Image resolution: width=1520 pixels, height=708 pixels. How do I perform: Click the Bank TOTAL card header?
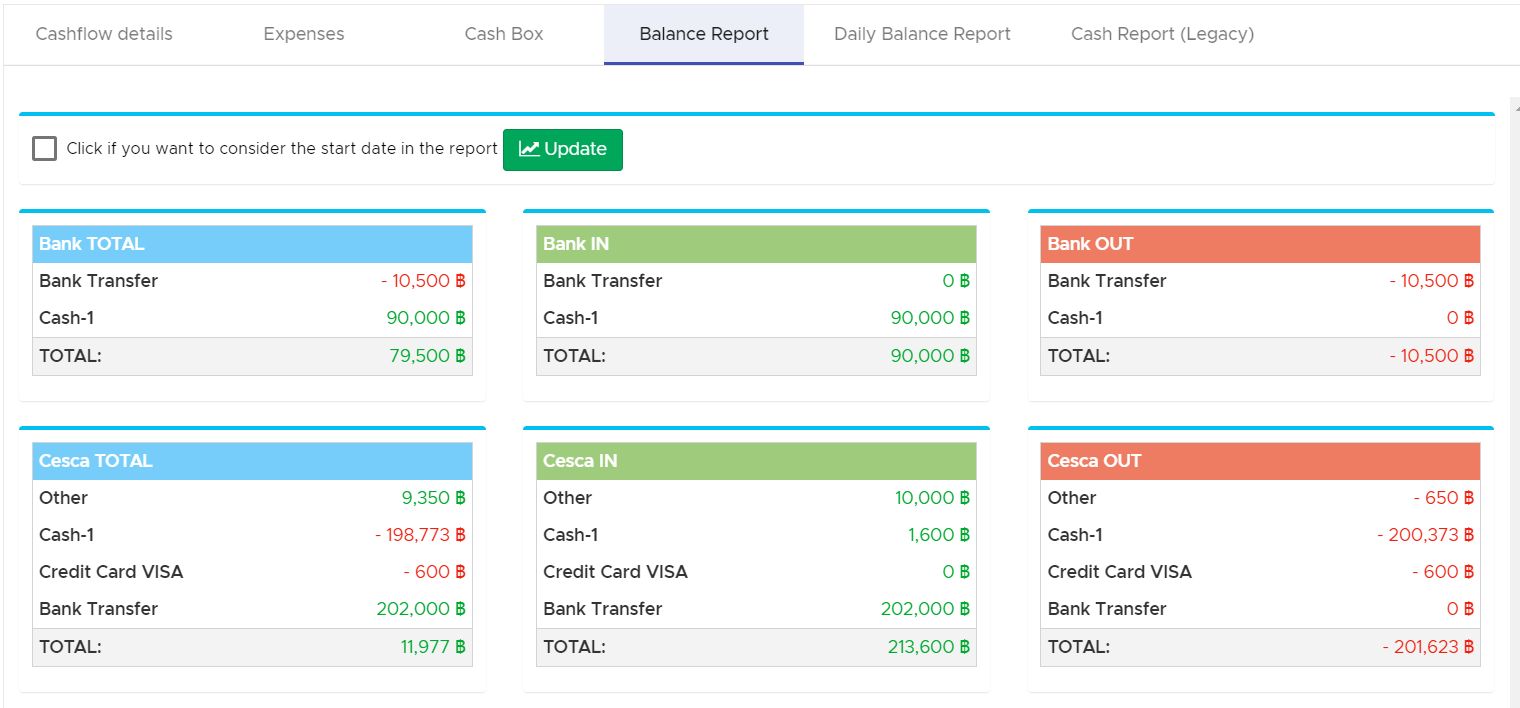tap(252, 244)
